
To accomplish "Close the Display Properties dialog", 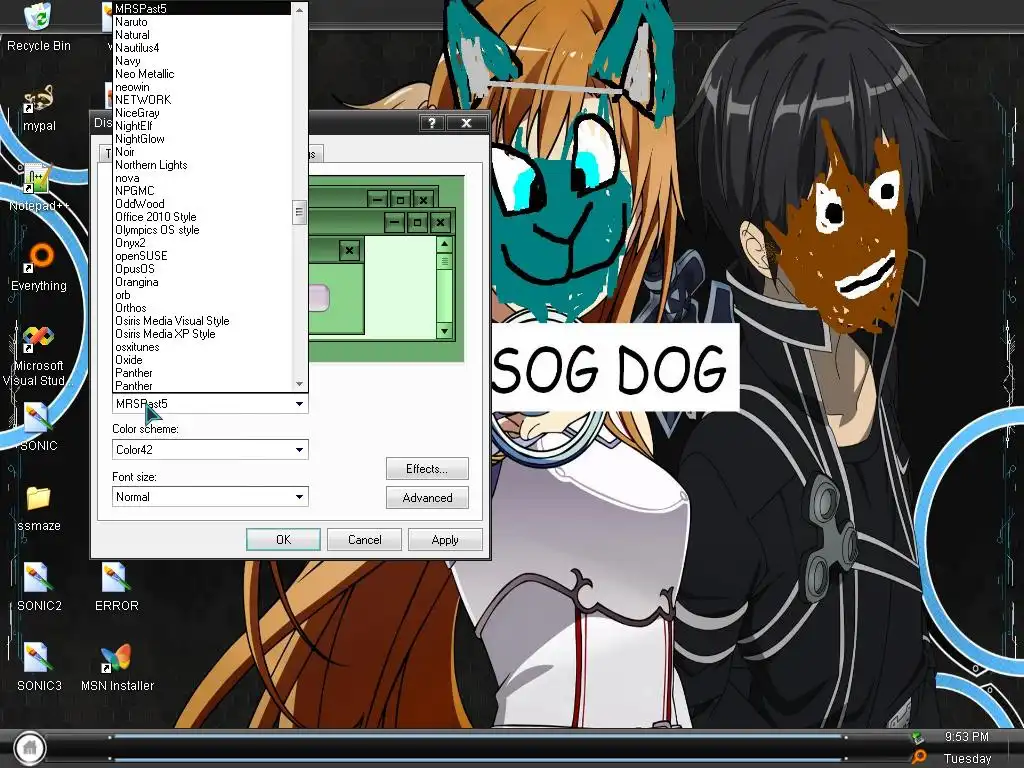I will click(466, 123).
